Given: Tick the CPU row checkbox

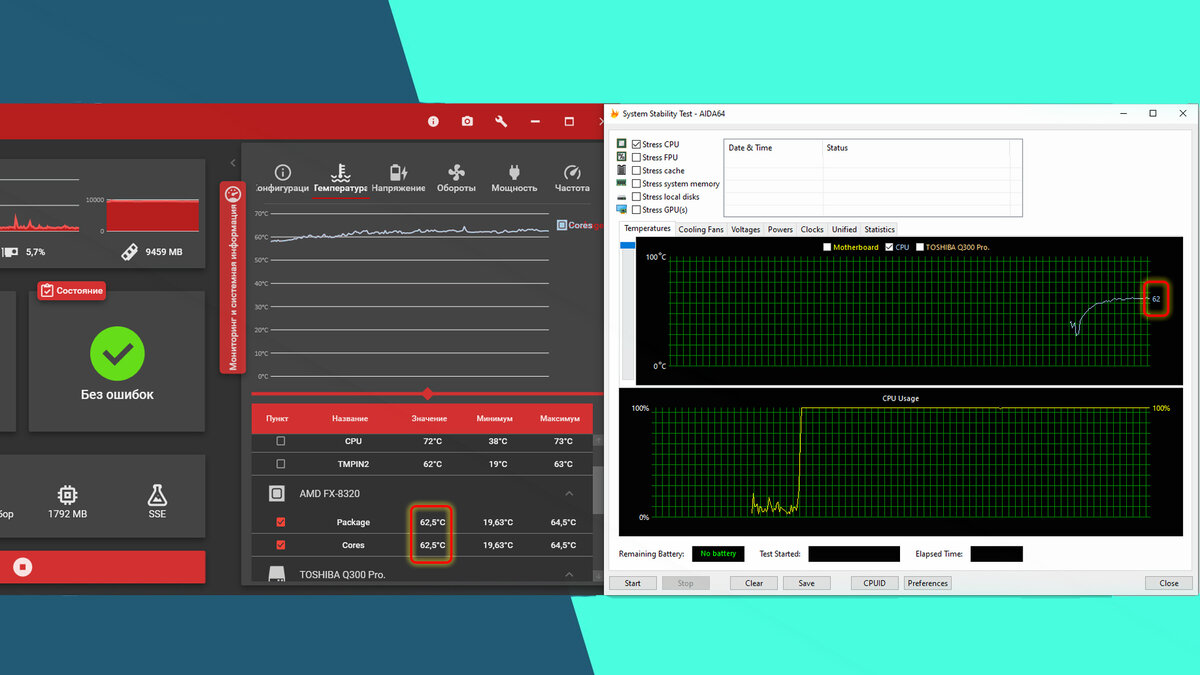Looking at the screenshot, I should pyautogui.click(x=280, y=441).
